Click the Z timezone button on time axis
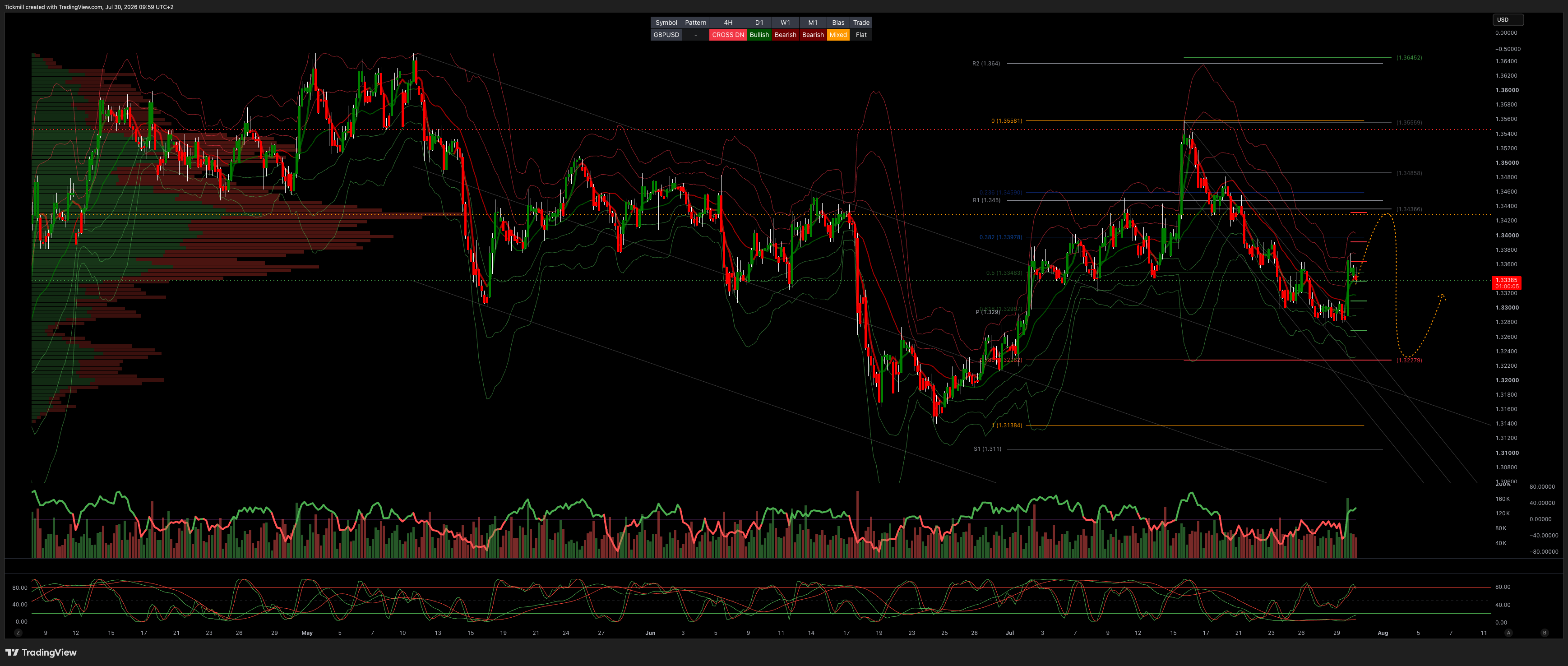This screenshot has height=666, width=1568. tap(18, 633)
